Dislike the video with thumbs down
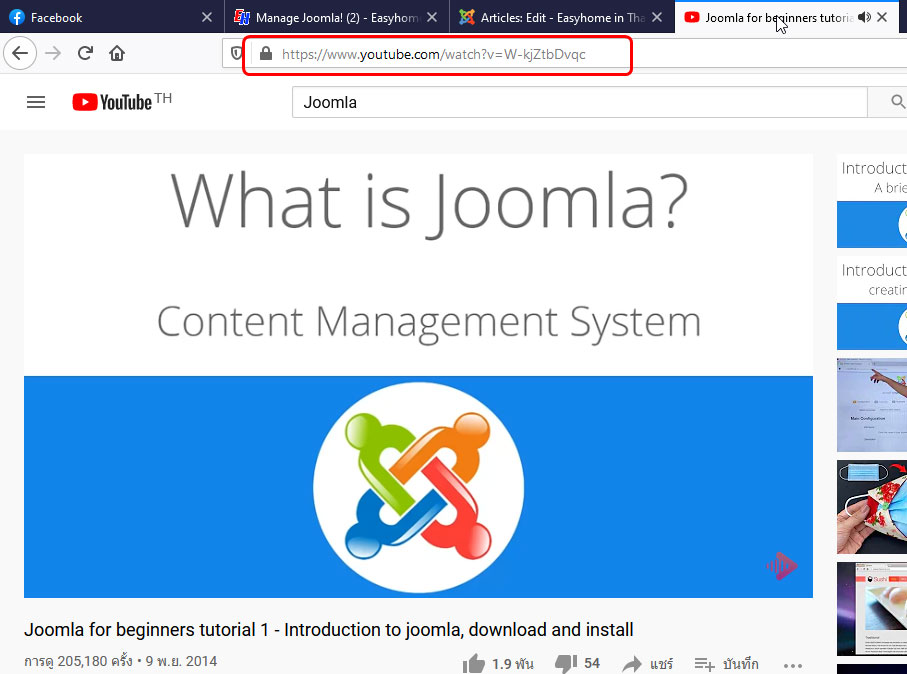 [x=566, y=663]
